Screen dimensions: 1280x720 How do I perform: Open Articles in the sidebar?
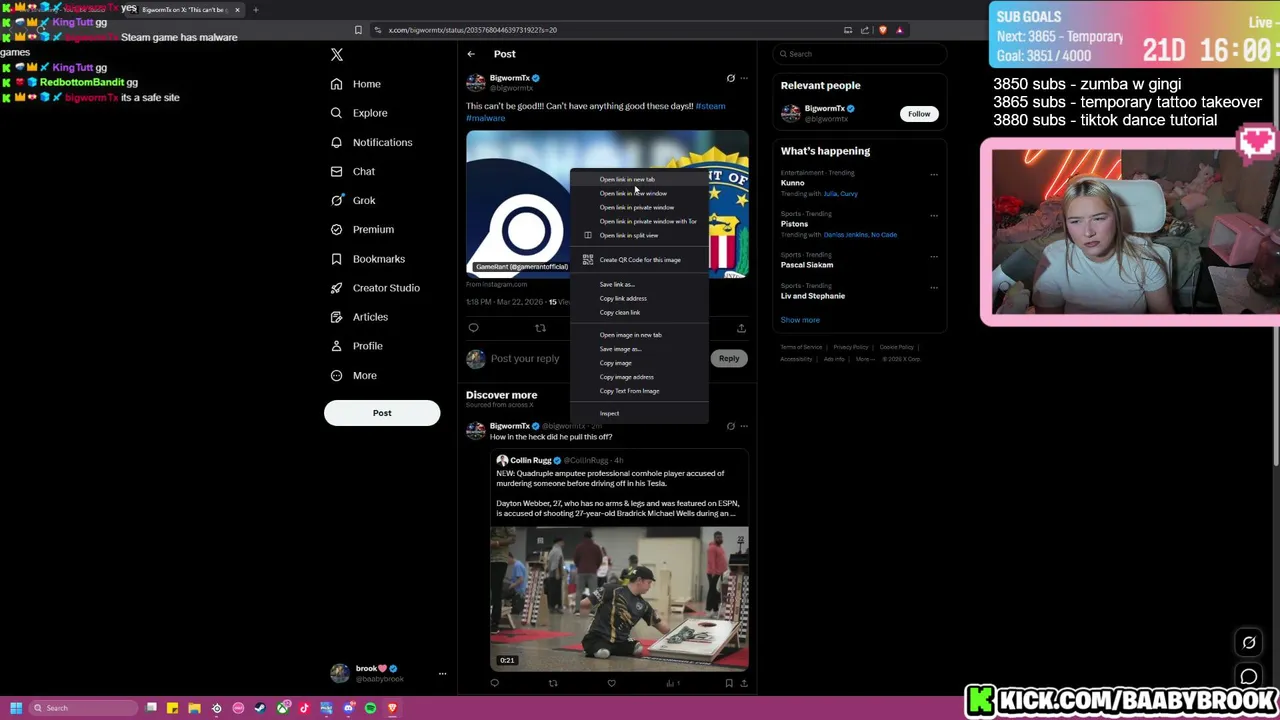[x=358, y=317]
